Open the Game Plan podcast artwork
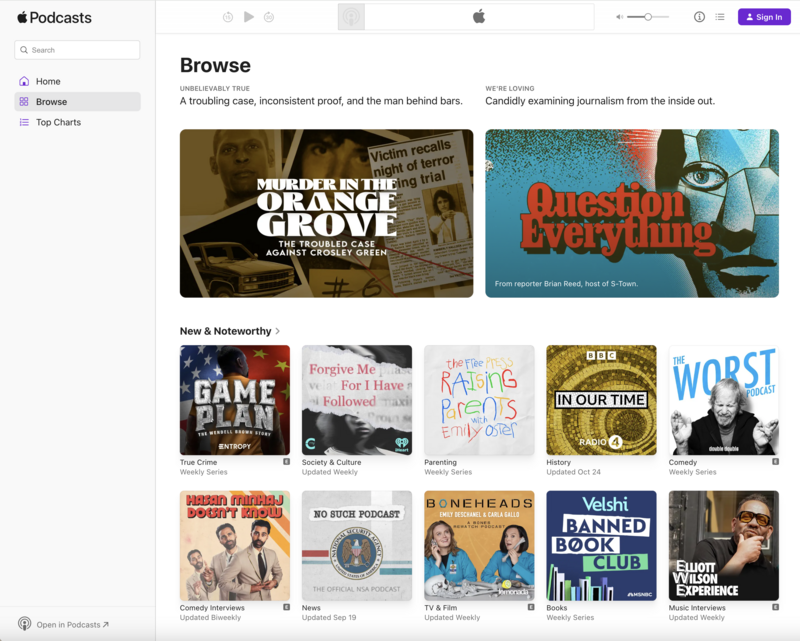Screen dimensions: 800x641 pos(235,400)
